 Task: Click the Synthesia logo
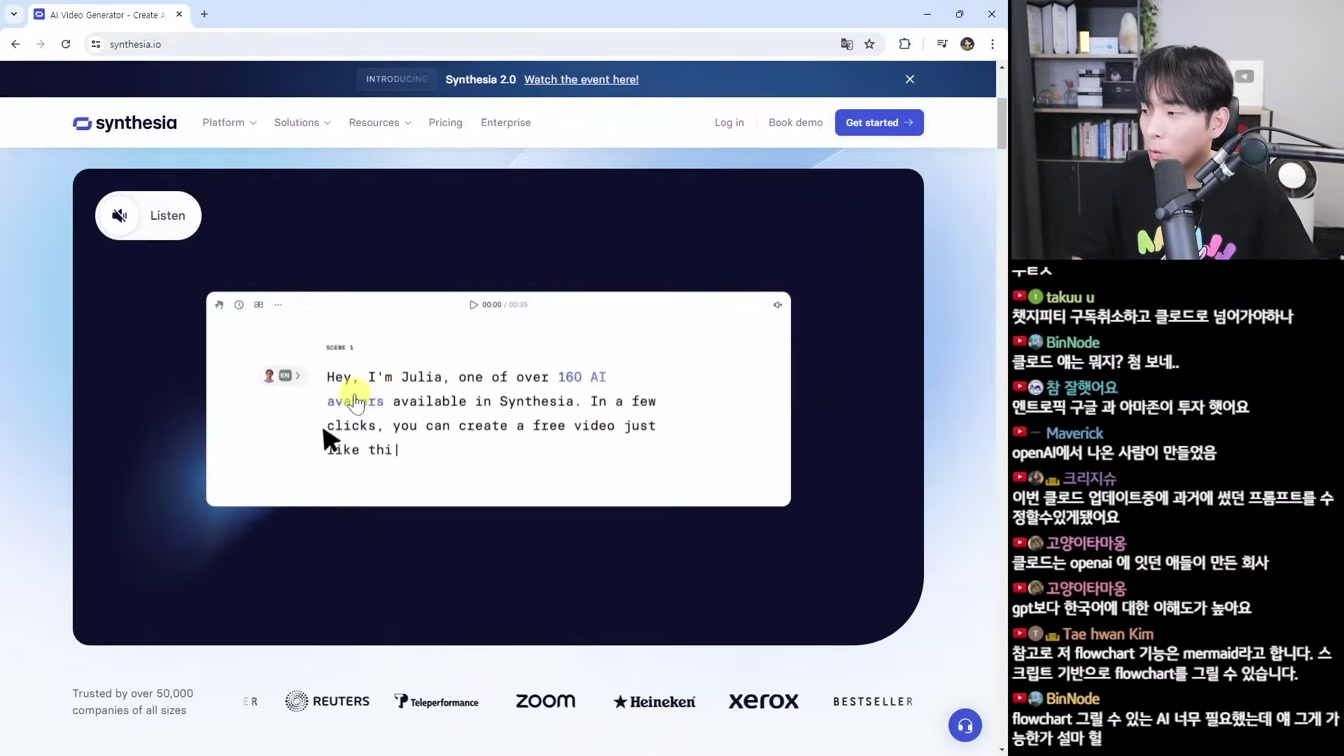click(x=125, y=123)
